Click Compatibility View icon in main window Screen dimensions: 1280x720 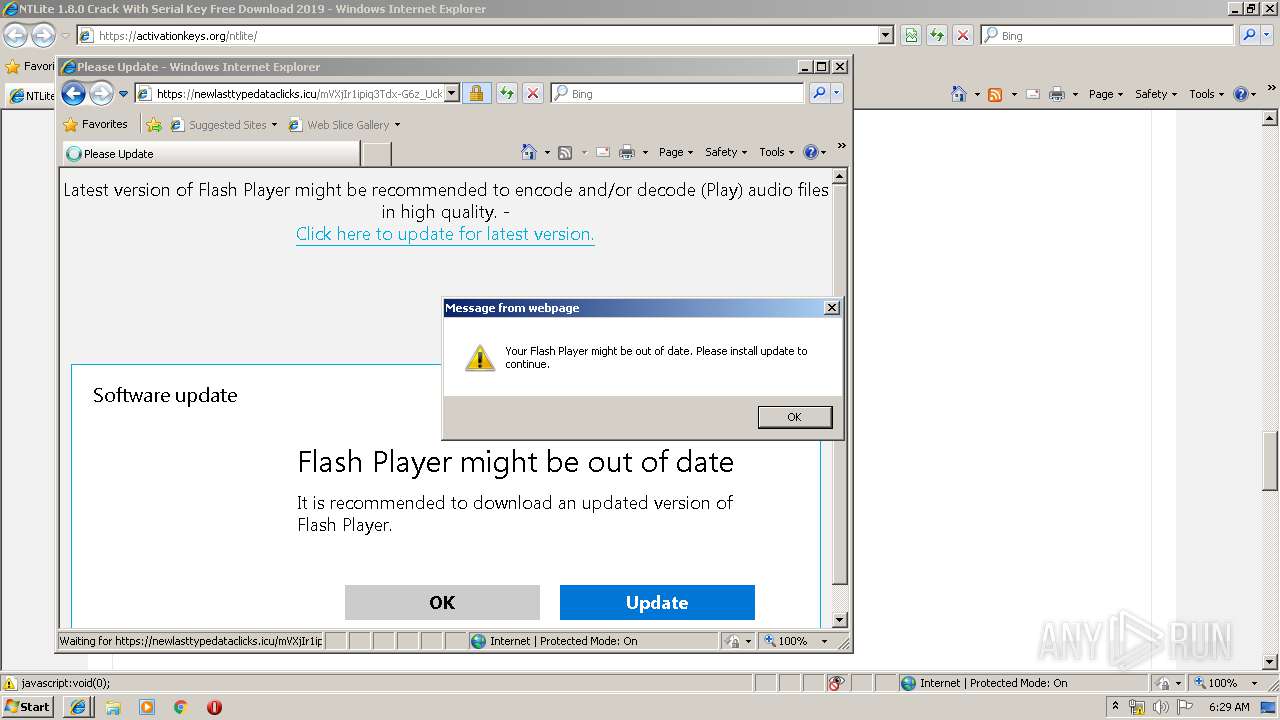point(911,35)
